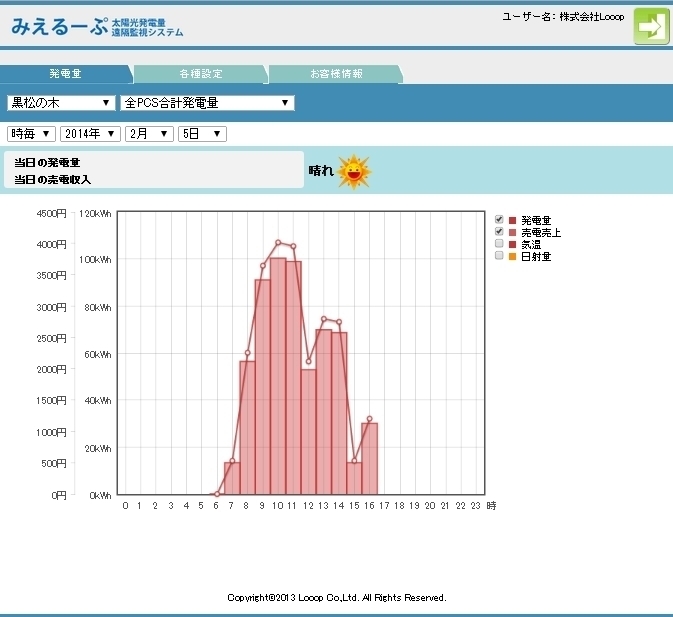
Task: Click the 発電量 legend color marker
Action: pos(513,219)
